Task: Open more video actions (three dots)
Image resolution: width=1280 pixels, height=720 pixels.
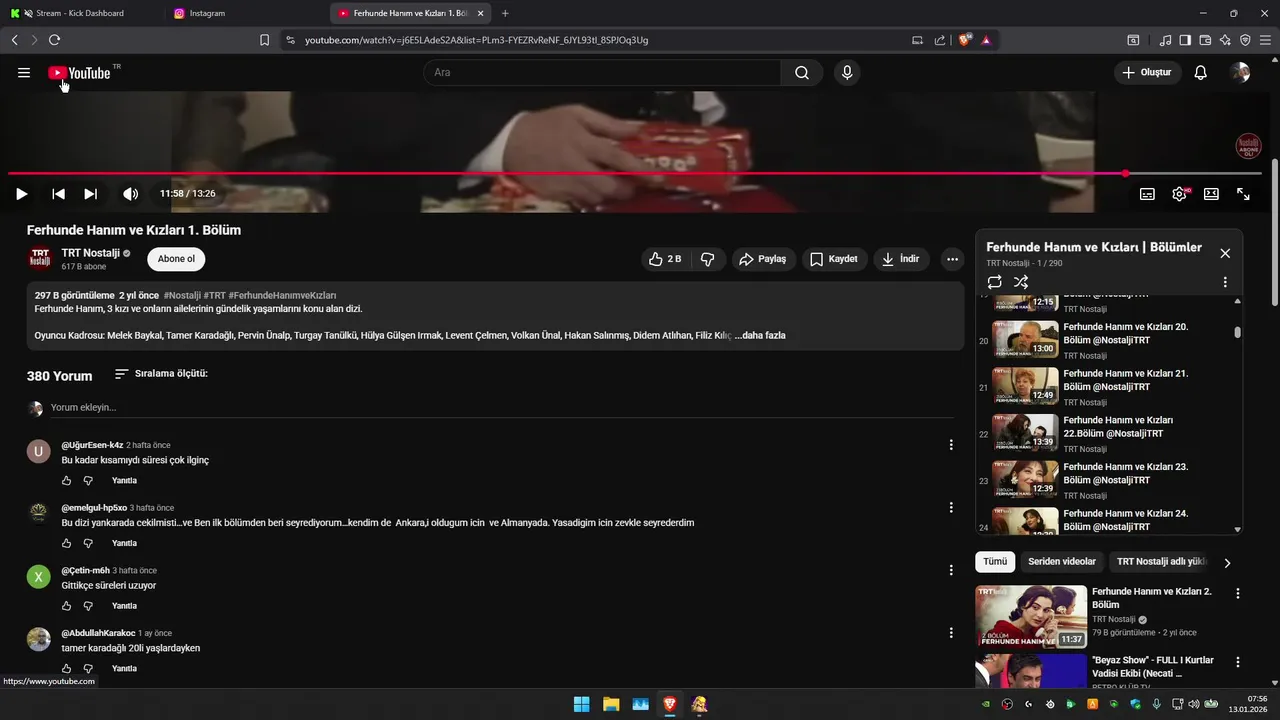Action: [x=952, y=259]
